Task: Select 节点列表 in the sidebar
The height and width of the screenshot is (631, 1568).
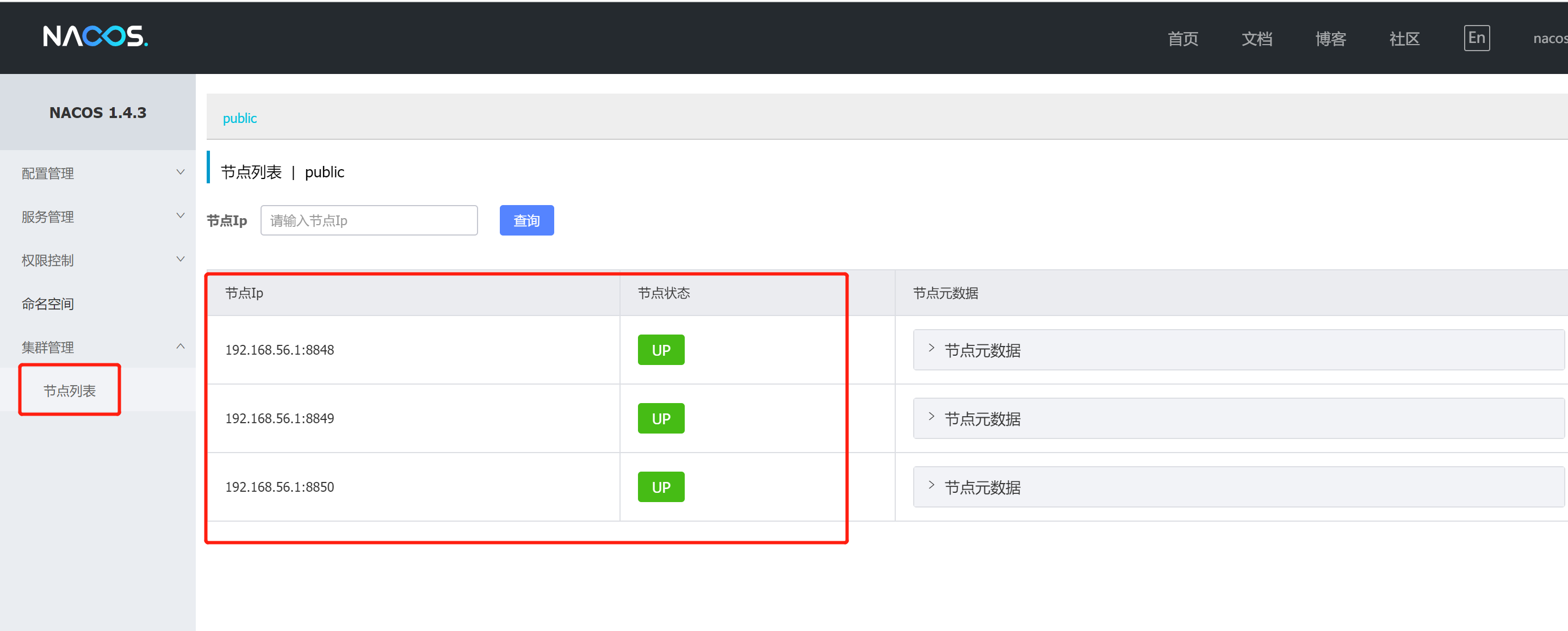Action: click(x=70, y=391)
